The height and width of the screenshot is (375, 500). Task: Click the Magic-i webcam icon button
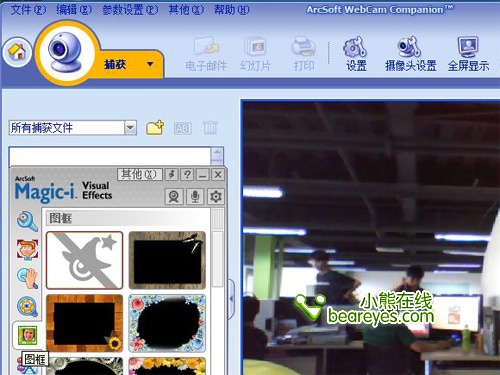point(174,196)
